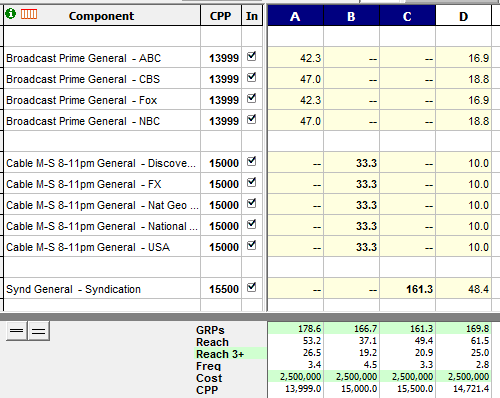Click the CPP column header
The width and height of the screenshot is (500, 398).
(x=221, y=15)
